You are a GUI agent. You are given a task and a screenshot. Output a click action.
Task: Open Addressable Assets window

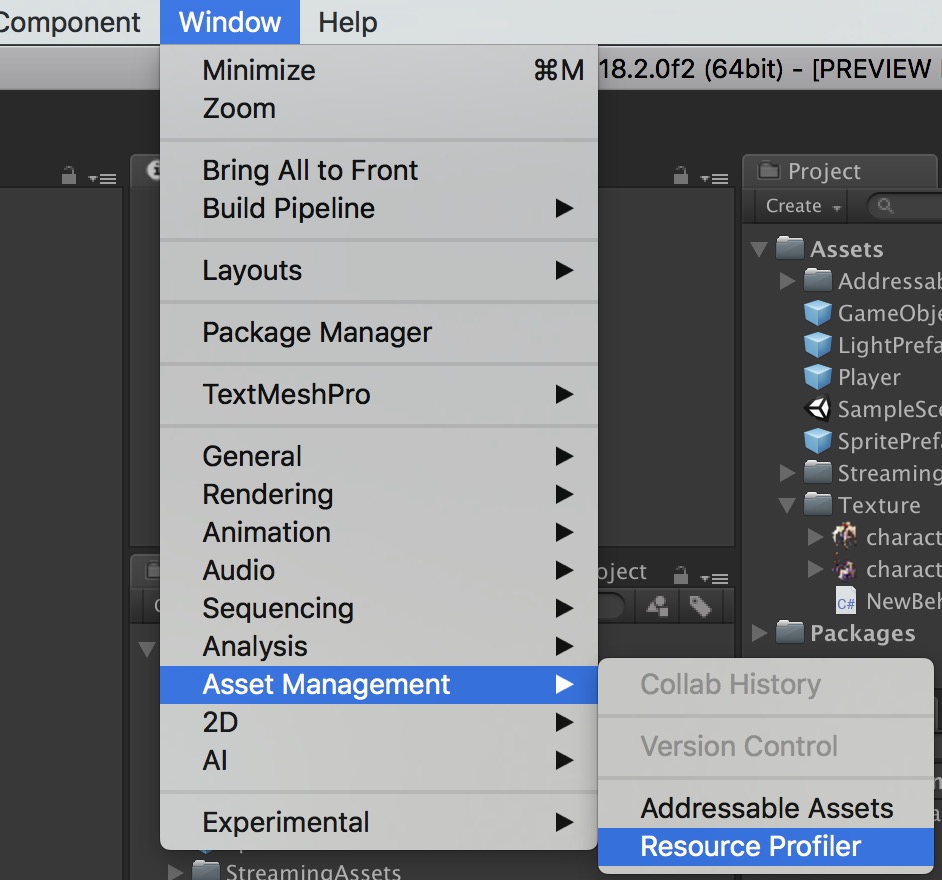coord(766,808)
